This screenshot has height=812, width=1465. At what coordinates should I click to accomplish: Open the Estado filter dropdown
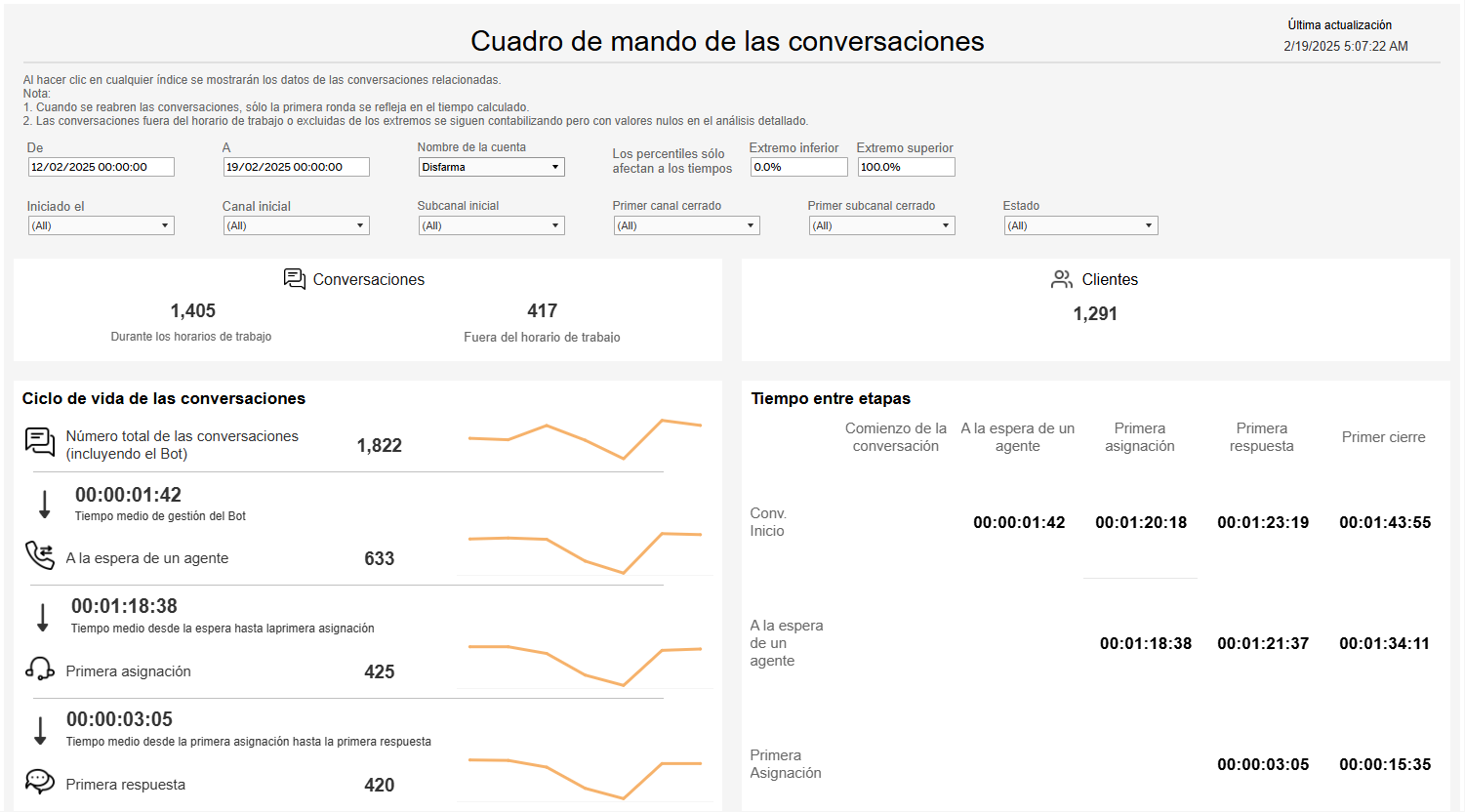tap(1081, 225)
